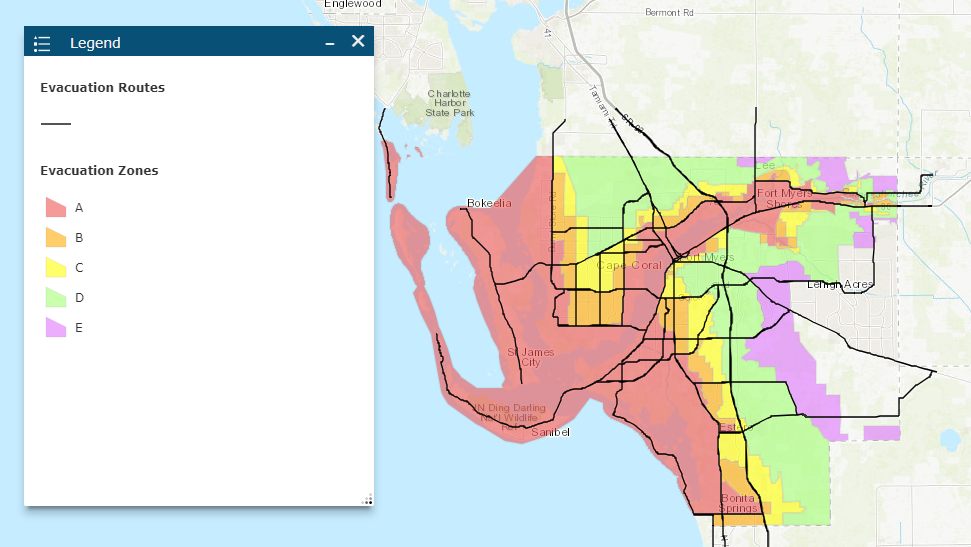
Task: Close the Legend panel
Action: tap(358, 41)
